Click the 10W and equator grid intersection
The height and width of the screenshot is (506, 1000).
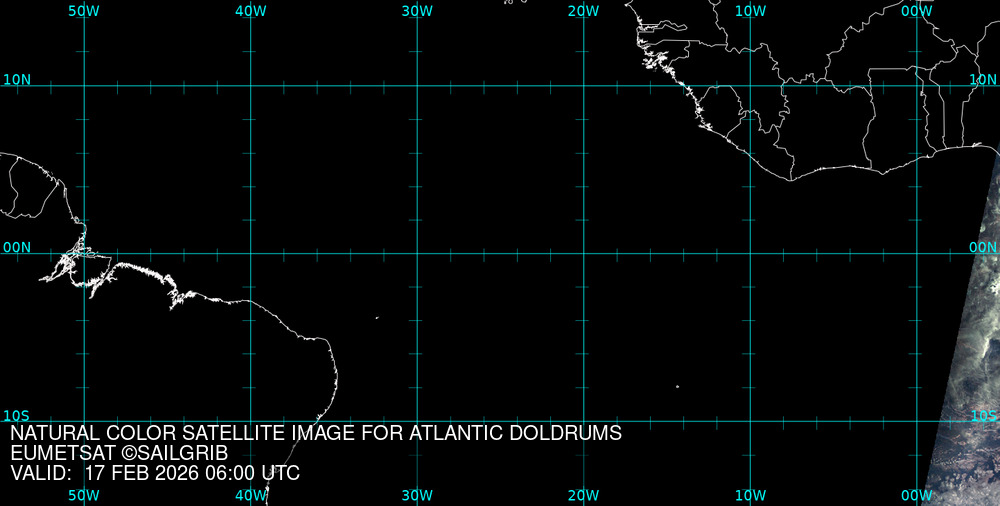click(751, 253)
